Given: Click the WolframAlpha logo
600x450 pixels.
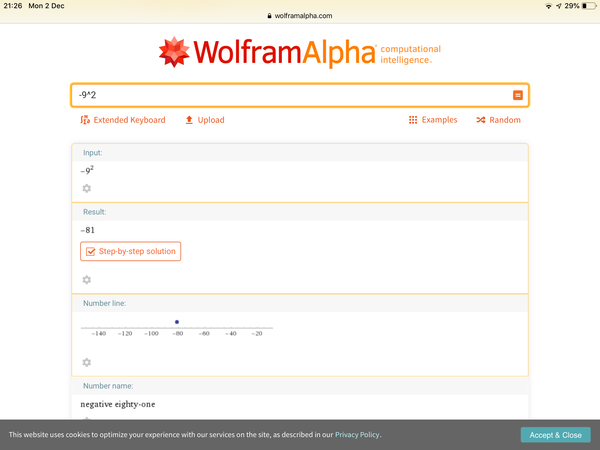Looking at the screenshot, I should point(300,52).
